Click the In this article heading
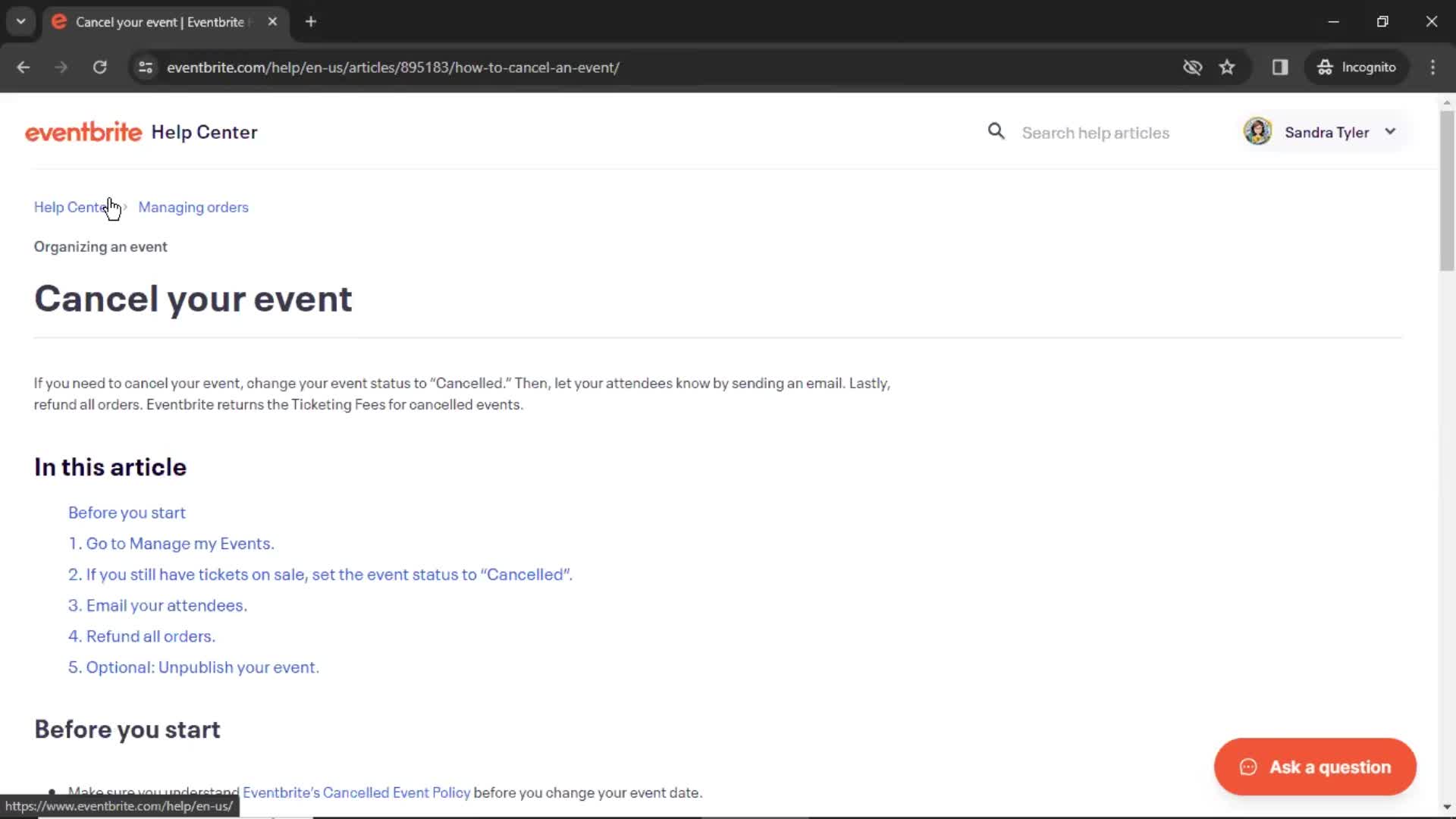1456x819 pixels. (x=110, y=467)
